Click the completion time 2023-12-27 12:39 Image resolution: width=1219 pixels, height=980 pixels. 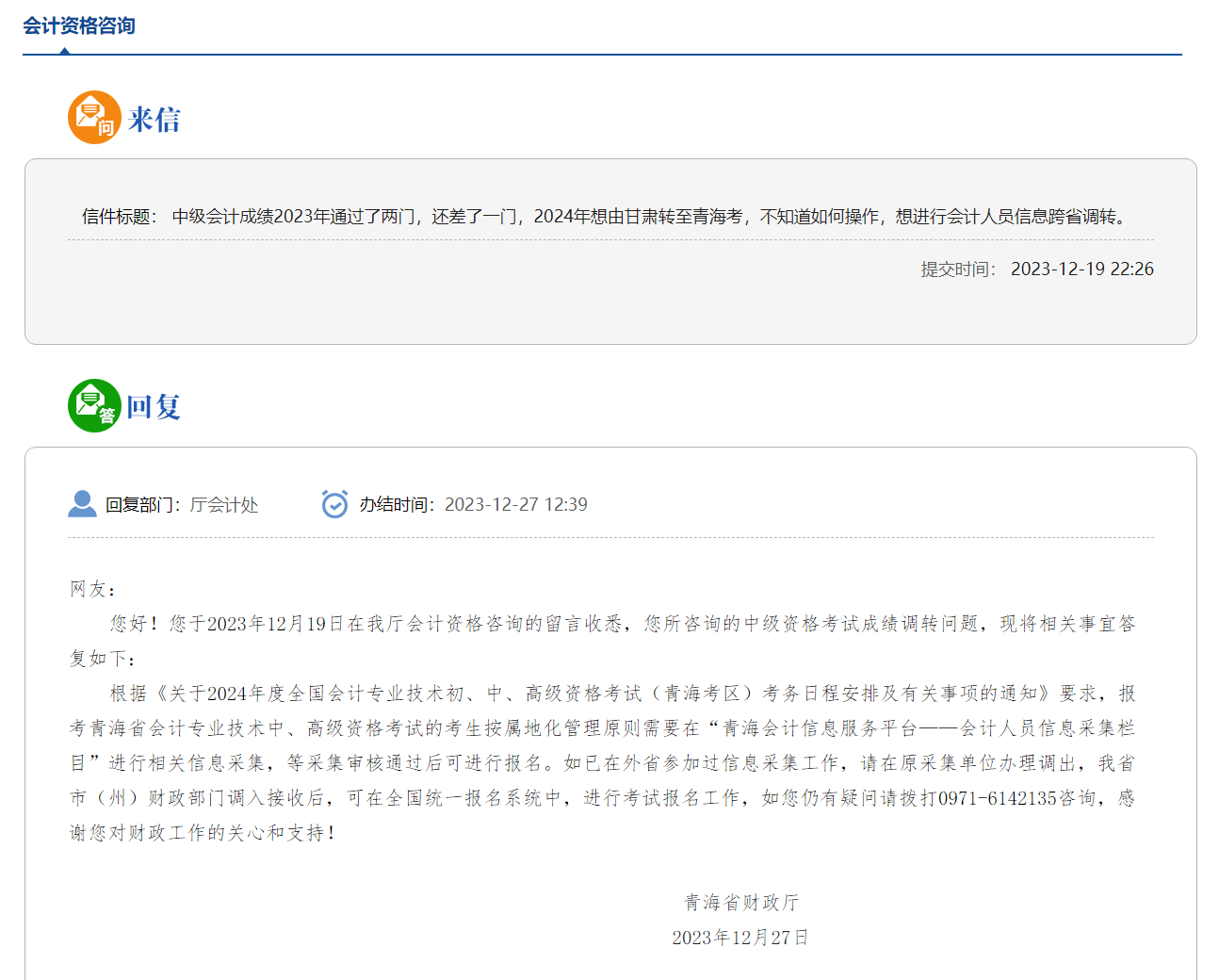click(x=517, y=504)
